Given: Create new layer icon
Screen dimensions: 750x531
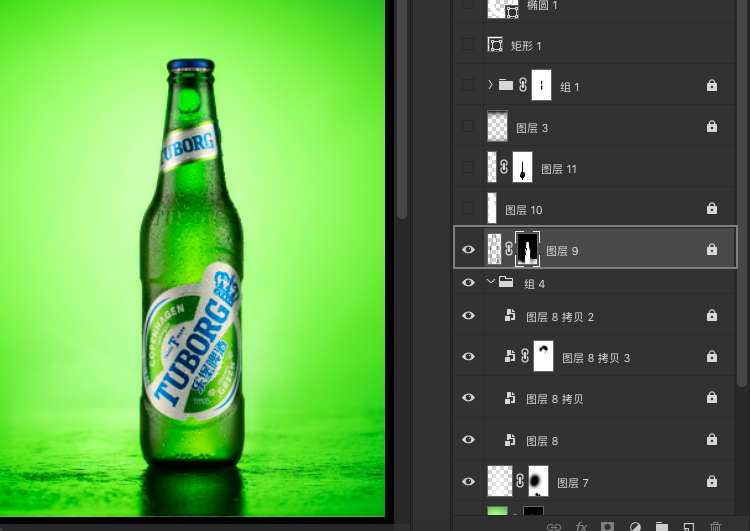Looking at the screenshot, I should (689, 527).
